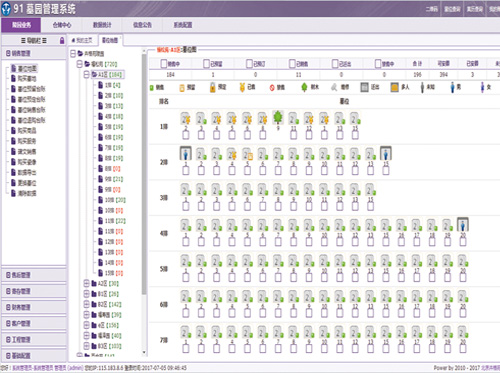This screenshot has width=500, height=373.
Task: Expand the zone node with count [26]
Action: click(x=86, y=294)
